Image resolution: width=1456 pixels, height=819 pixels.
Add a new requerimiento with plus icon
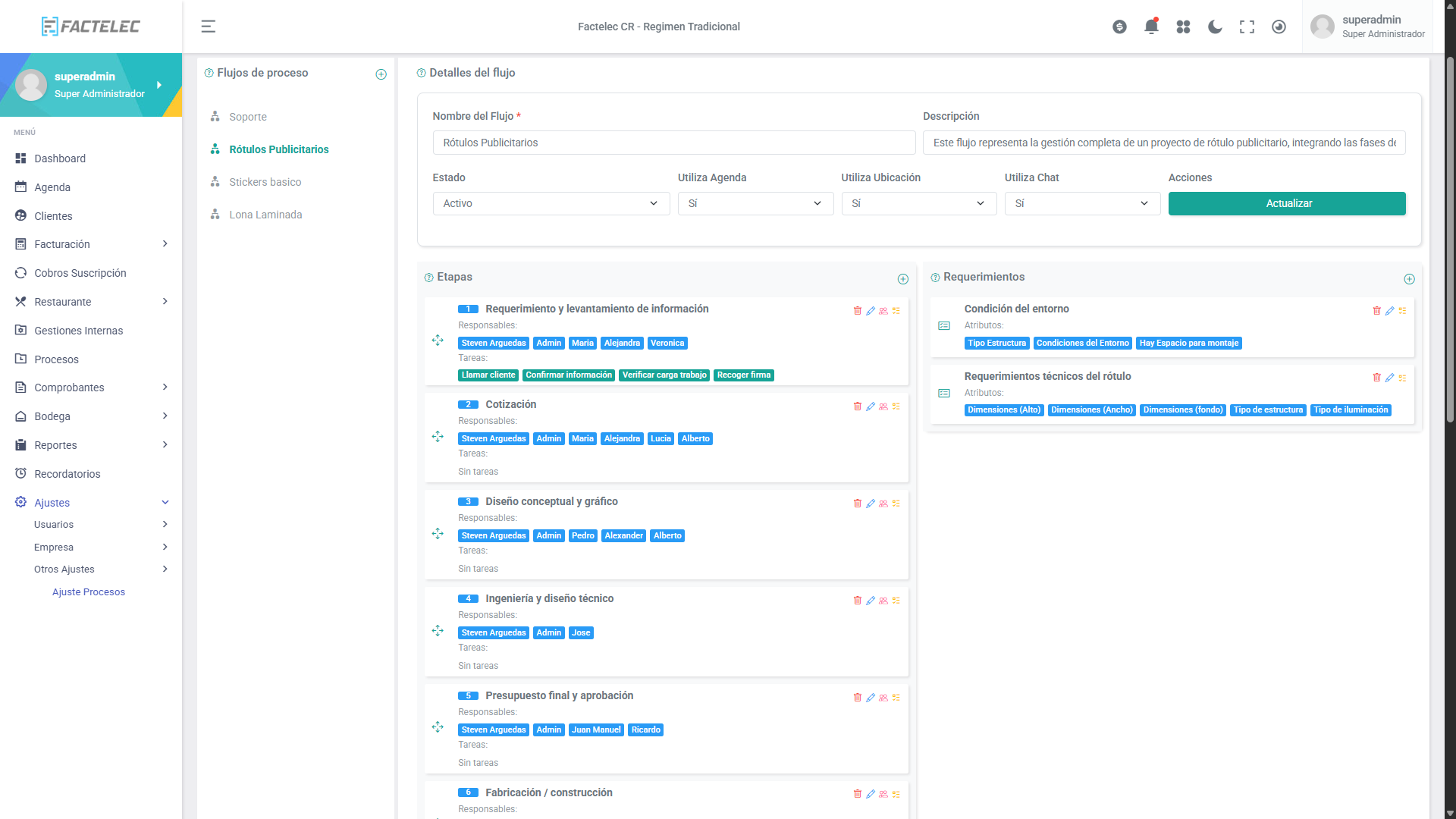click(1409, 279)
